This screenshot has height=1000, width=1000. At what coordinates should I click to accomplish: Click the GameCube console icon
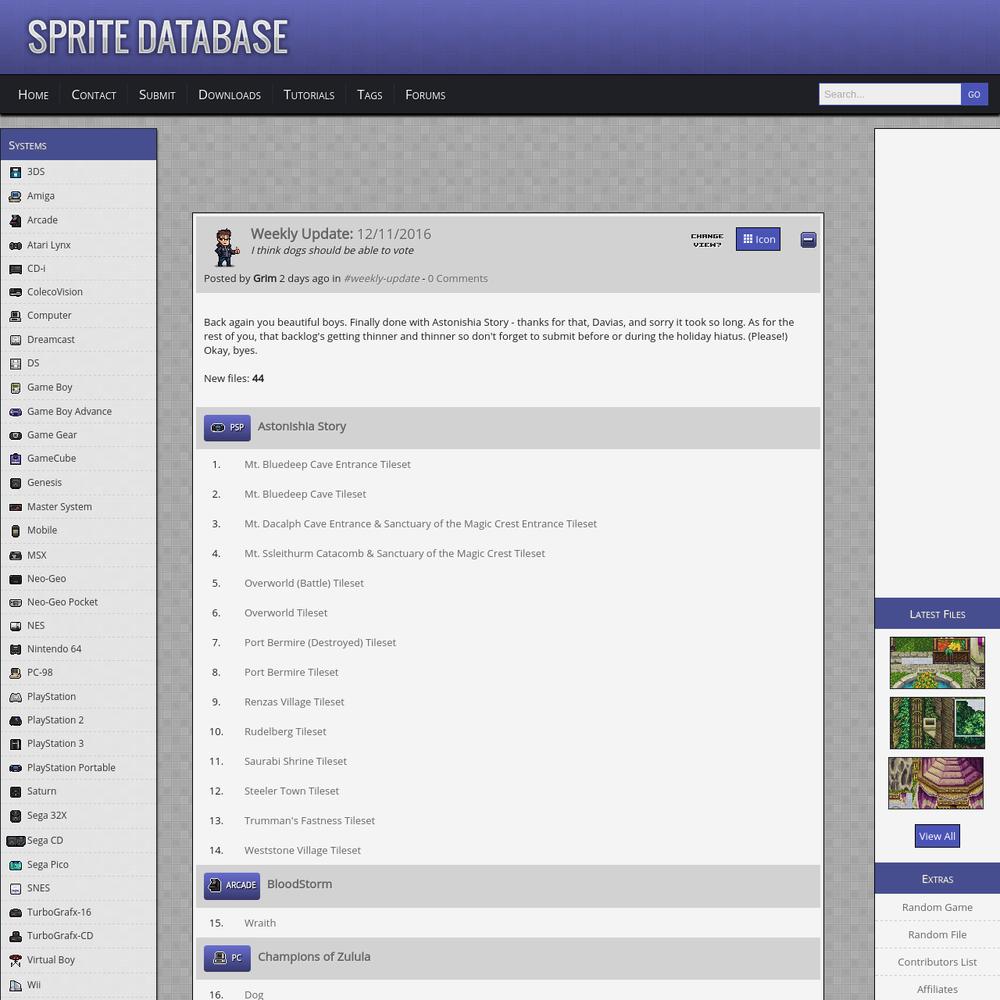tap(15, 459)
